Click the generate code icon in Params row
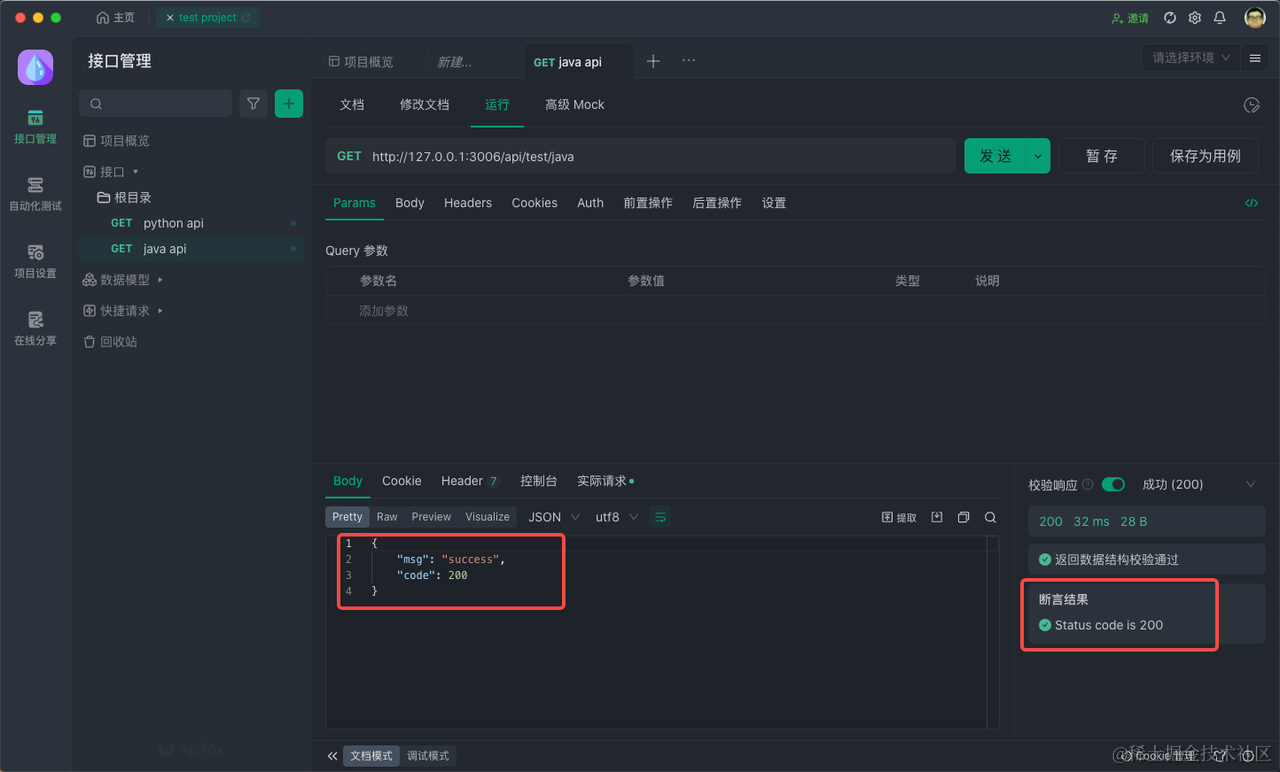Image resolution: width=1280 pixels, height=772 pixels. pos(1252,203)
